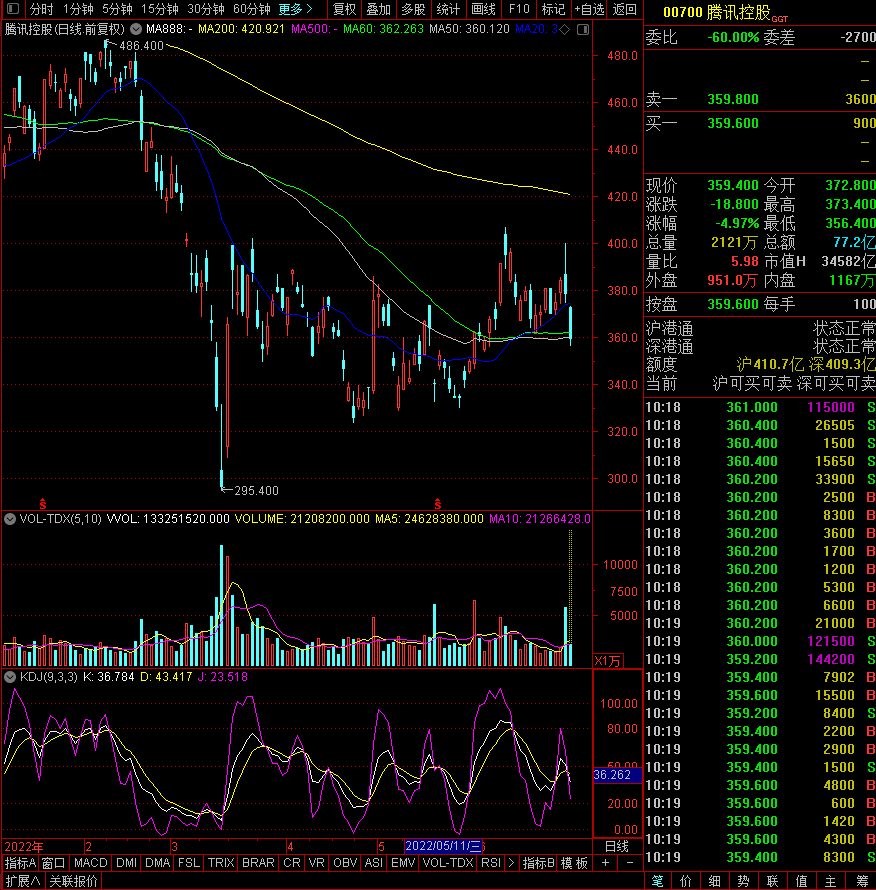
Task: Open 统计 statistics
Action: (448, 9)
